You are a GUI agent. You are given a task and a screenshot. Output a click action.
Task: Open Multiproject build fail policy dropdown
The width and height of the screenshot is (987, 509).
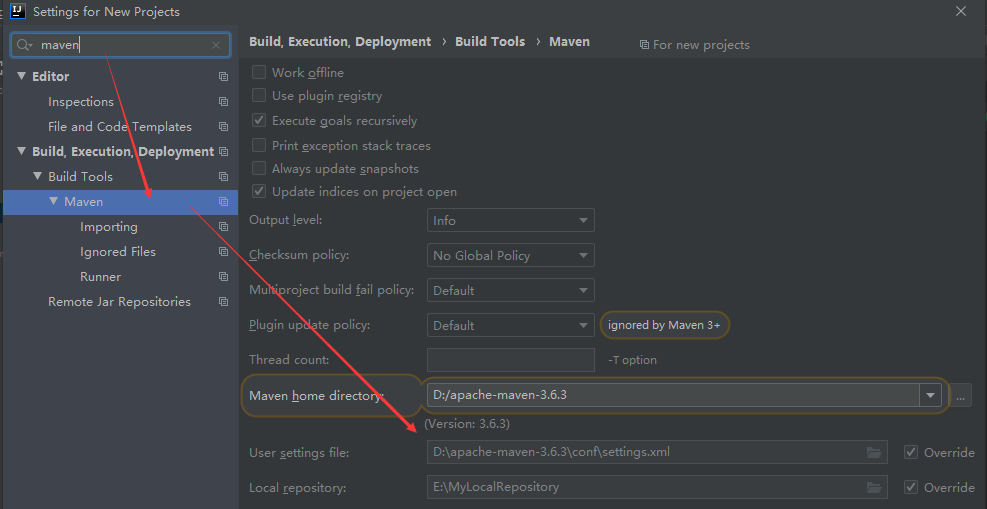[510, 291]
